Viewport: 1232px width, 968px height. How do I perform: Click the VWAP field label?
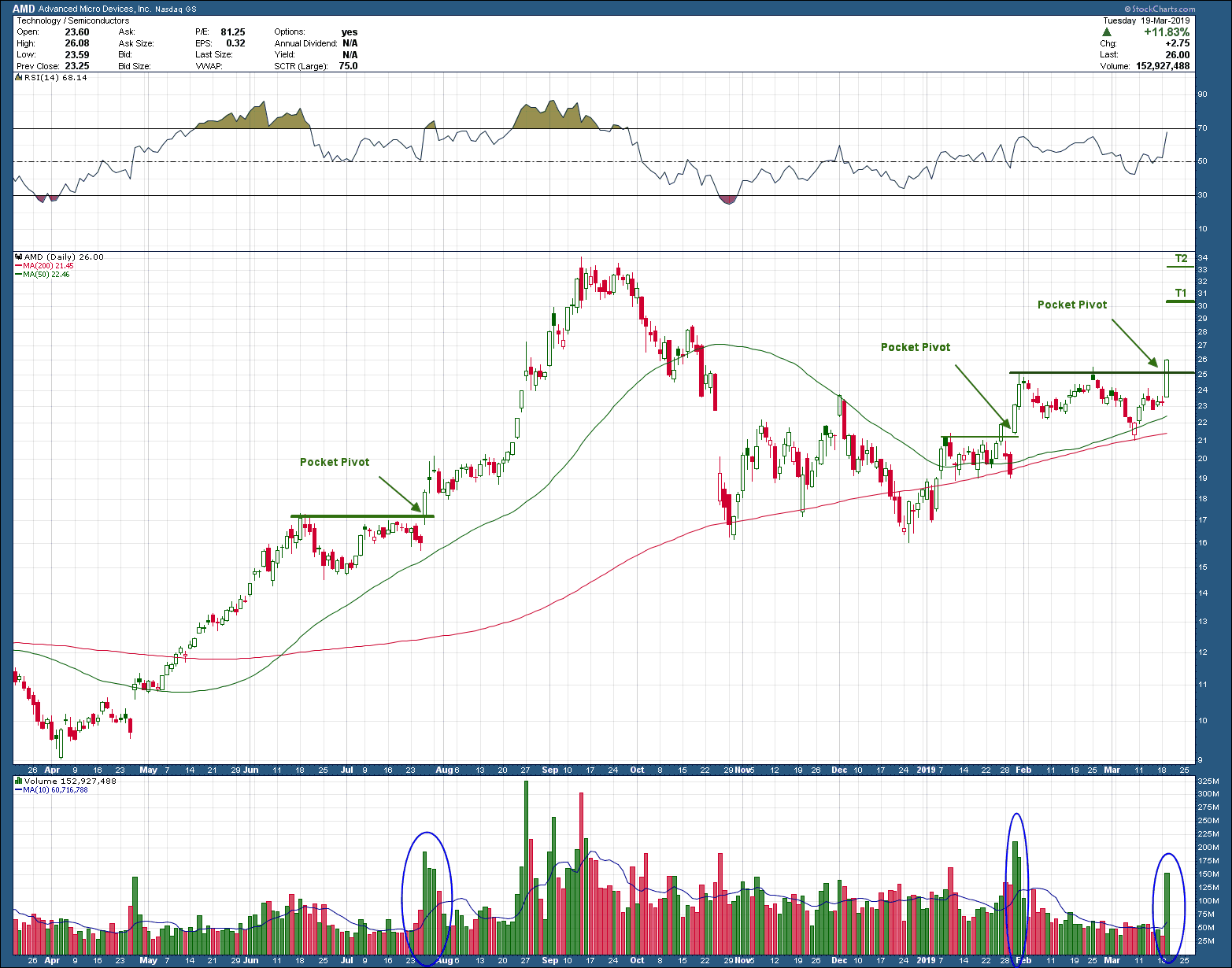(209, 66)
